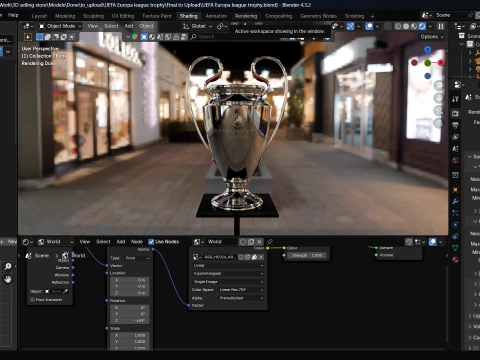Screen dimensions: 480x360
Task: Pause the viewport render preview
Action: tap(441, 26)
